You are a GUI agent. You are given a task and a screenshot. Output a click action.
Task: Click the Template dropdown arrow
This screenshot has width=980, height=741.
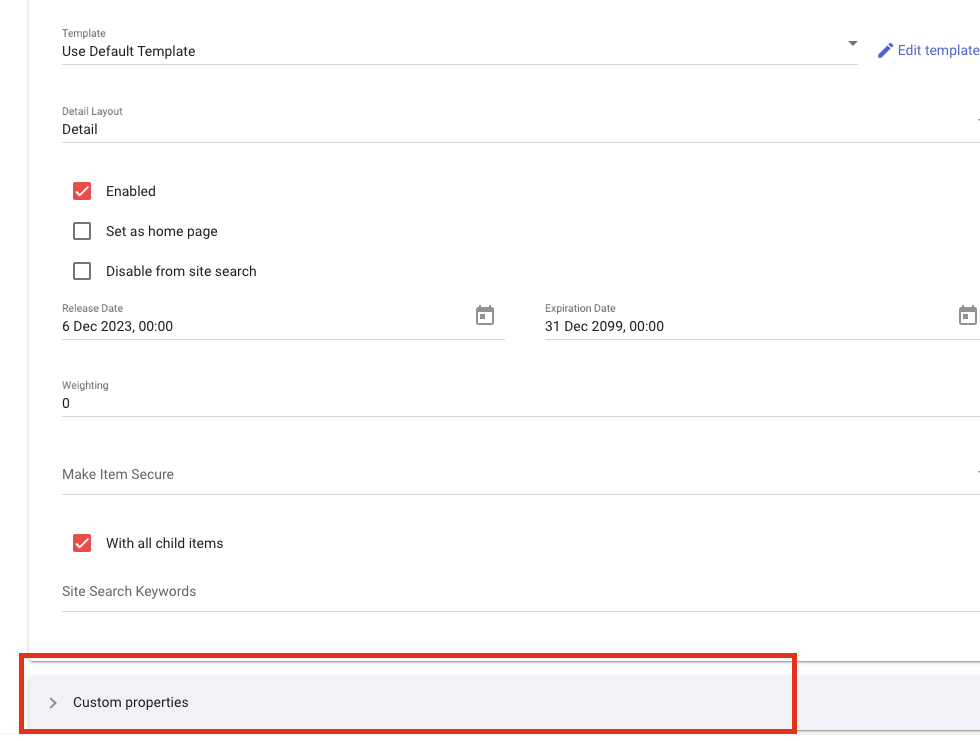852,44
